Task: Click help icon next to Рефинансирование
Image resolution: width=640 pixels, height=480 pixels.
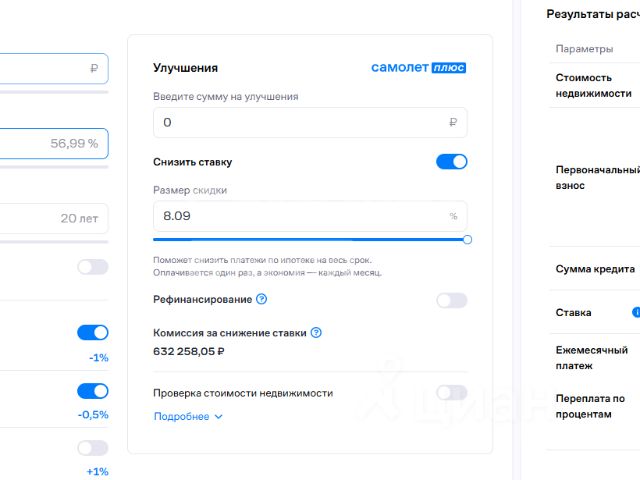Action: pos(262,299)
